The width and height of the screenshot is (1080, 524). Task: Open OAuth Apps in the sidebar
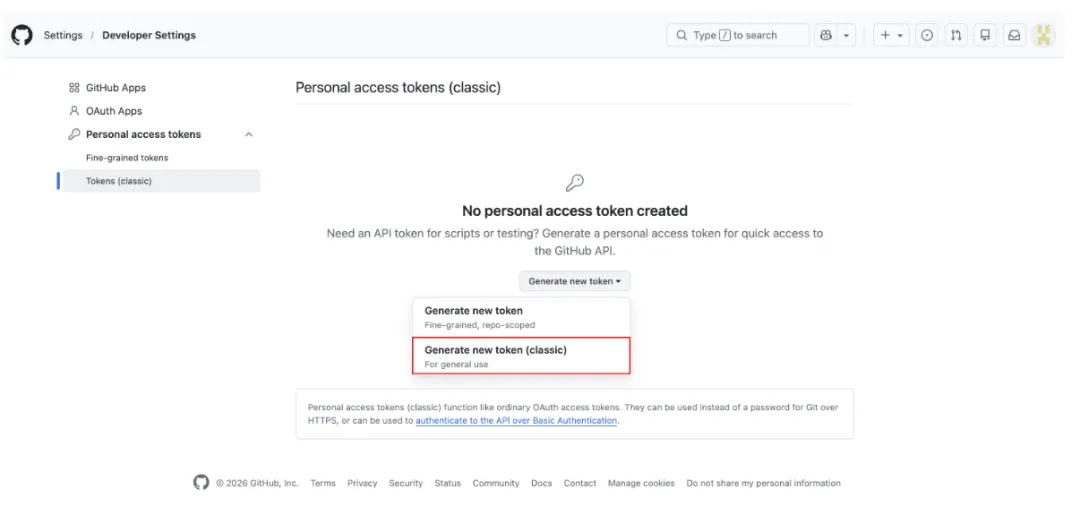[113, 111]
